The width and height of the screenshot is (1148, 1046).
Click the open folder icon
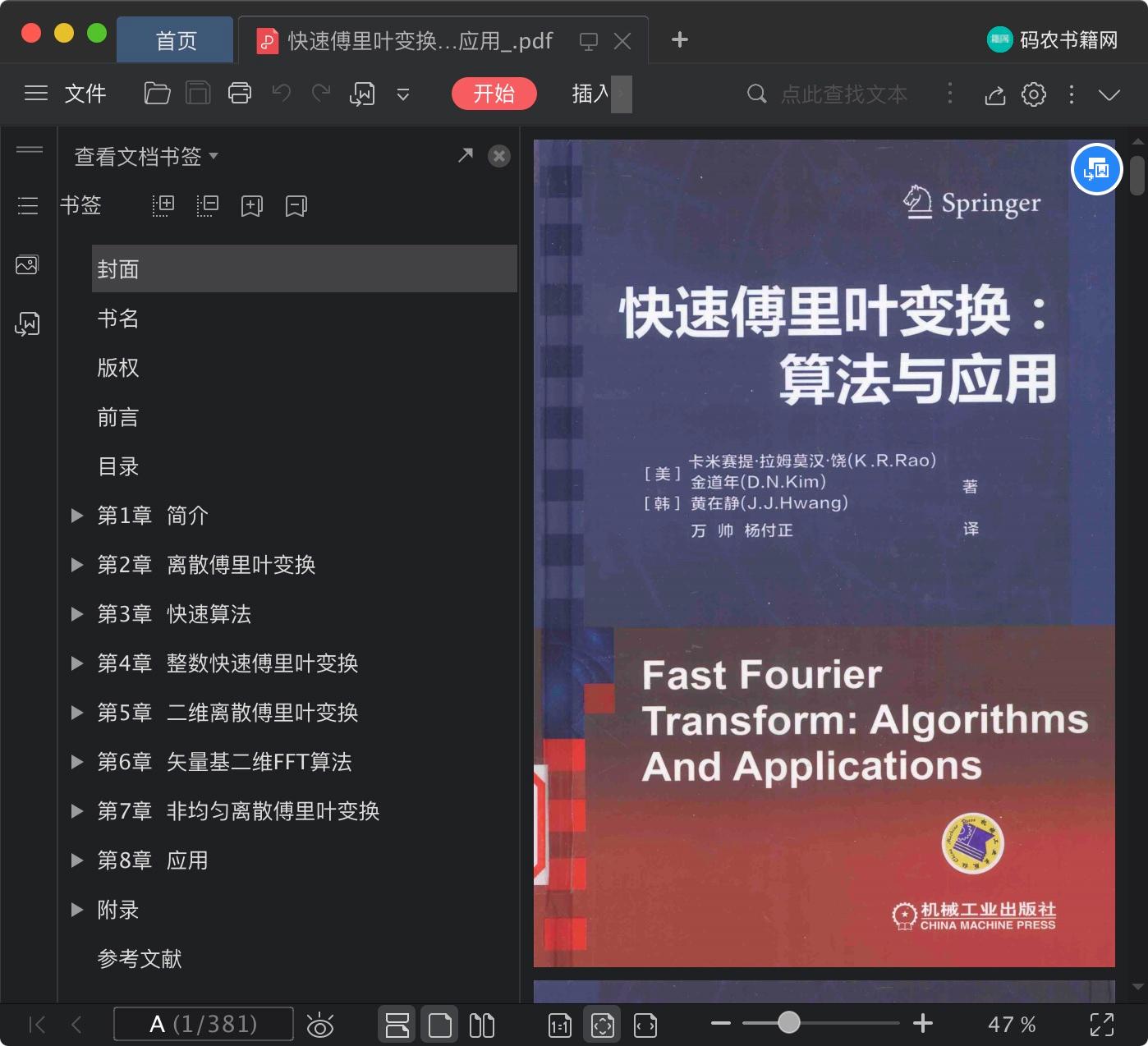pyautogui.click(x=157, y=94)
